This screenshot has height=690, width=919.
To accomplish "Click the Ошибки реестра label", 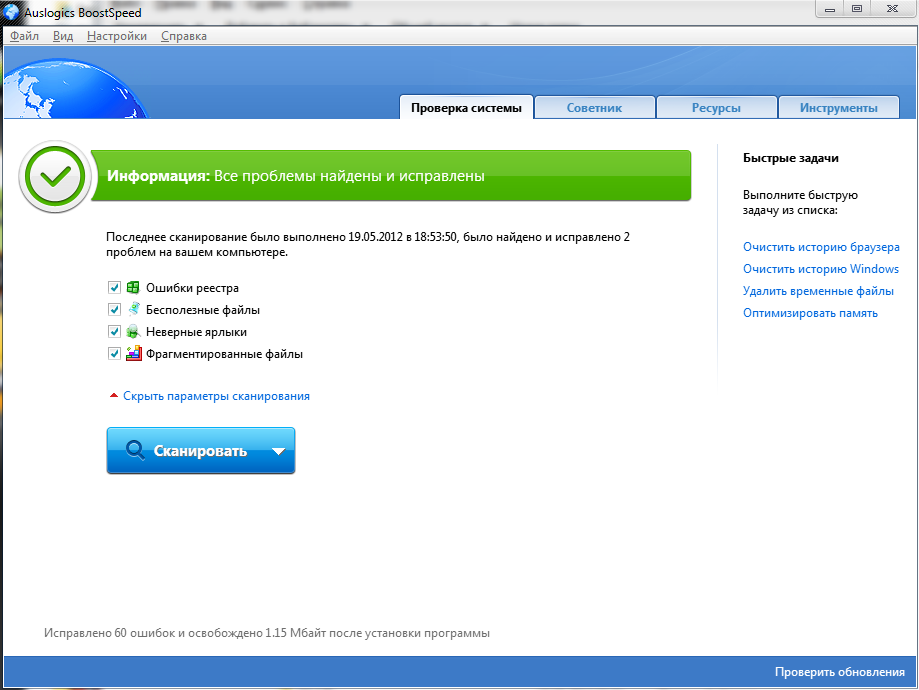I will click(x=192, y=288).
